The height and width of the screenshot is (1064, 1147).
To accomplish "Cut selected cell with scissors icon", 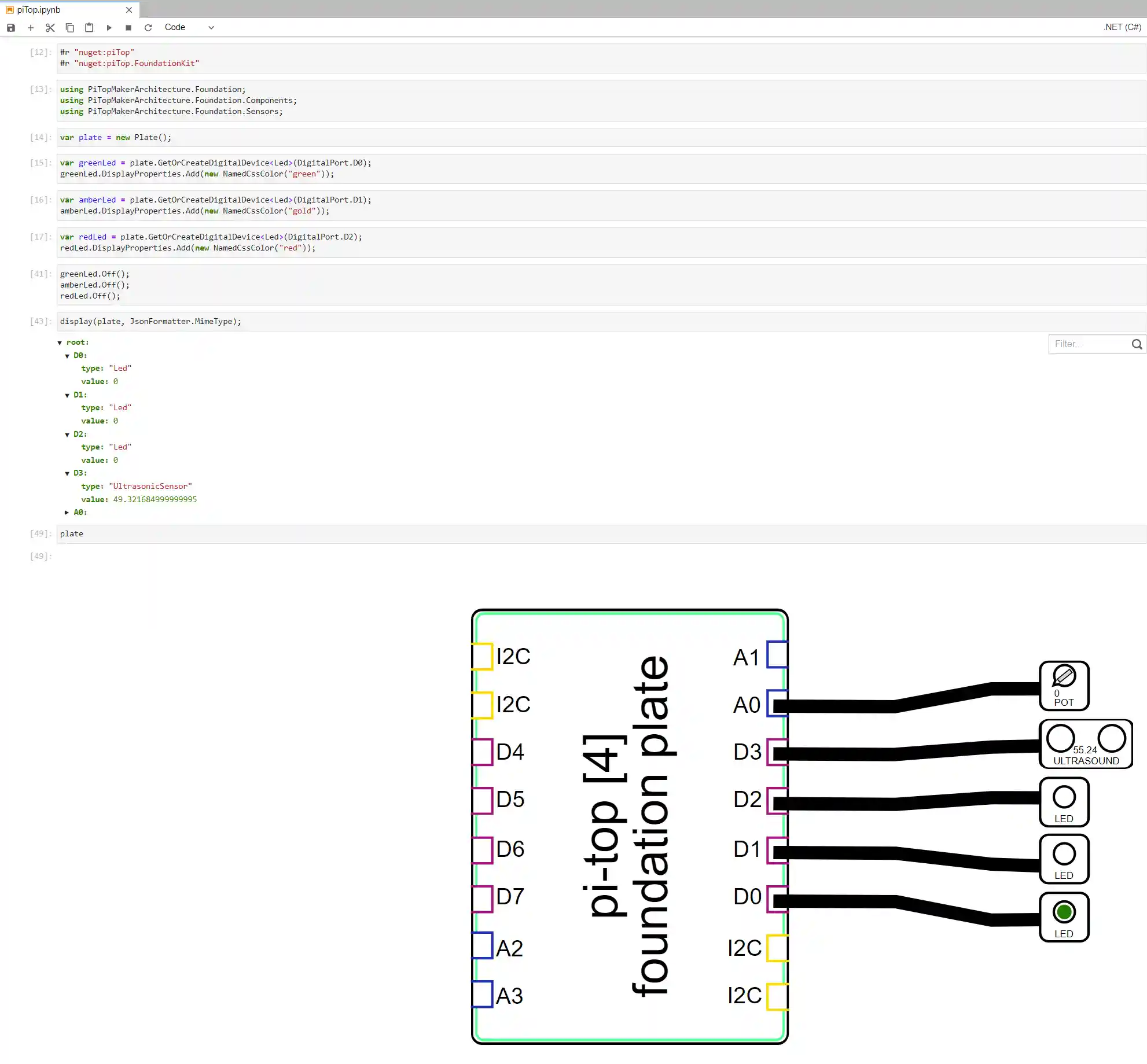I will point(50,27).
